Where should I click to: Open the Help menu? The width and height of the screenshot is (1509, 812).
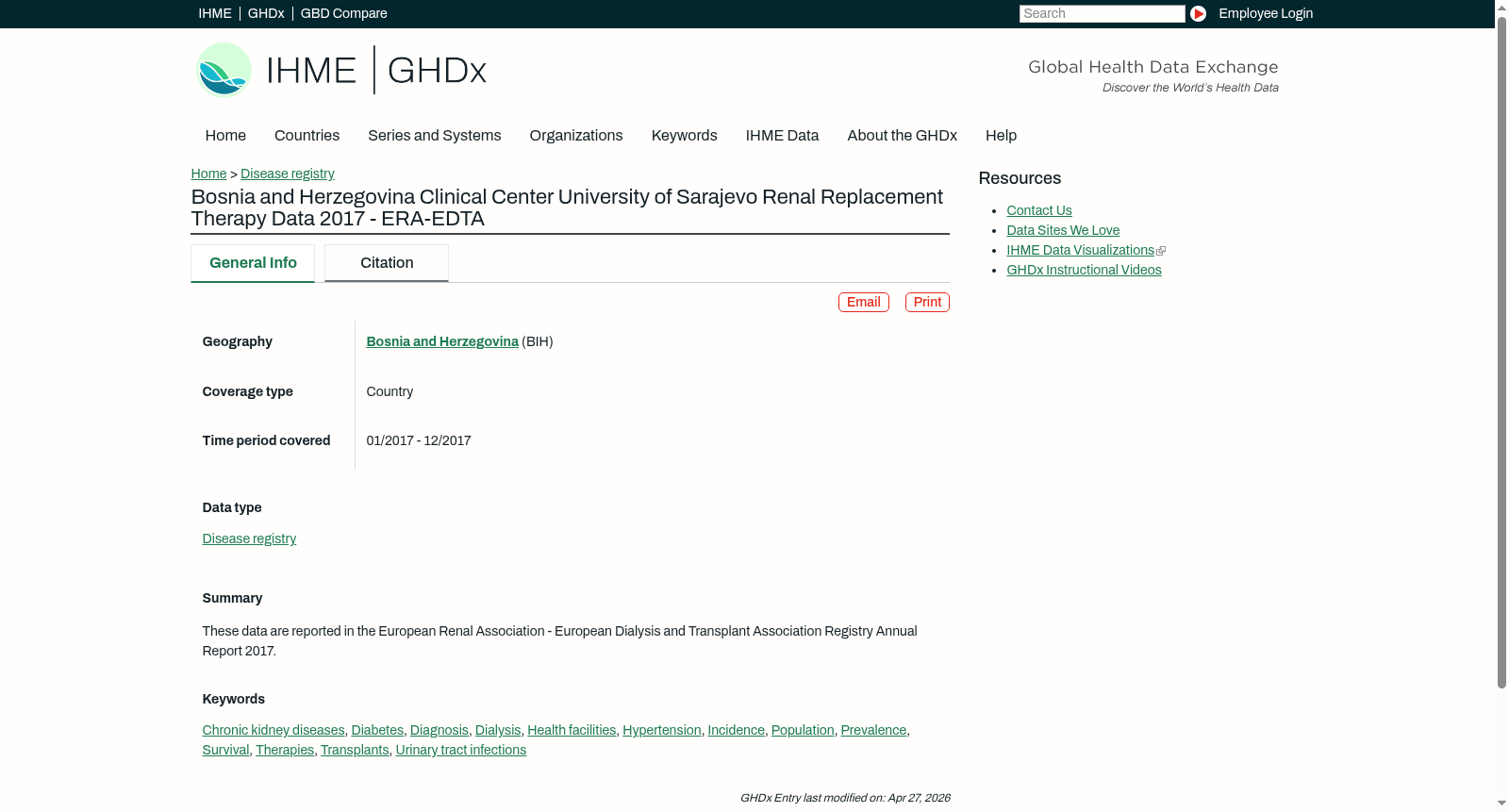click(1002, 136)
